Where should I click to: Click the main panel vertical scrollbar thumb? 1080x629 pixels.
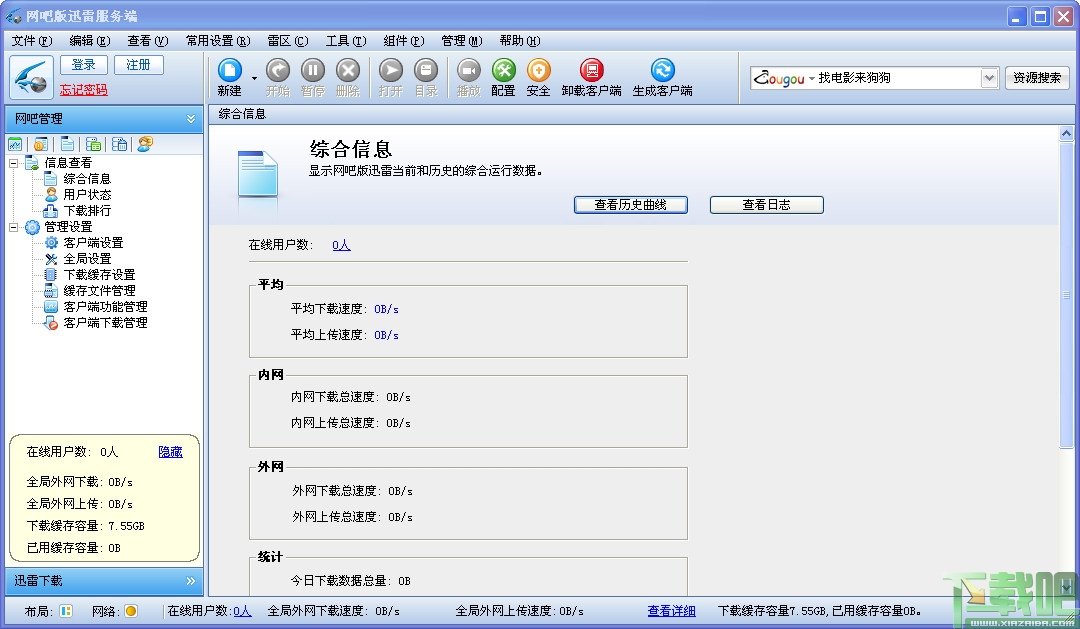click(x=1066, y=294)
